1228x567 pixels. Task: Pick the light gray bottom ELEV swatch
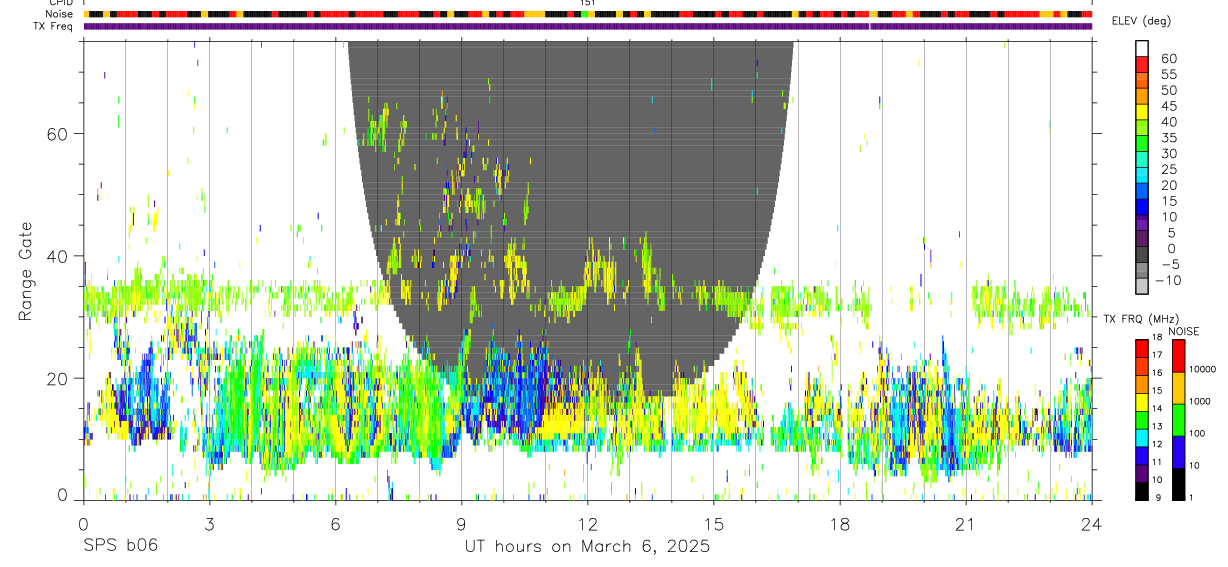pos(1142,287)
